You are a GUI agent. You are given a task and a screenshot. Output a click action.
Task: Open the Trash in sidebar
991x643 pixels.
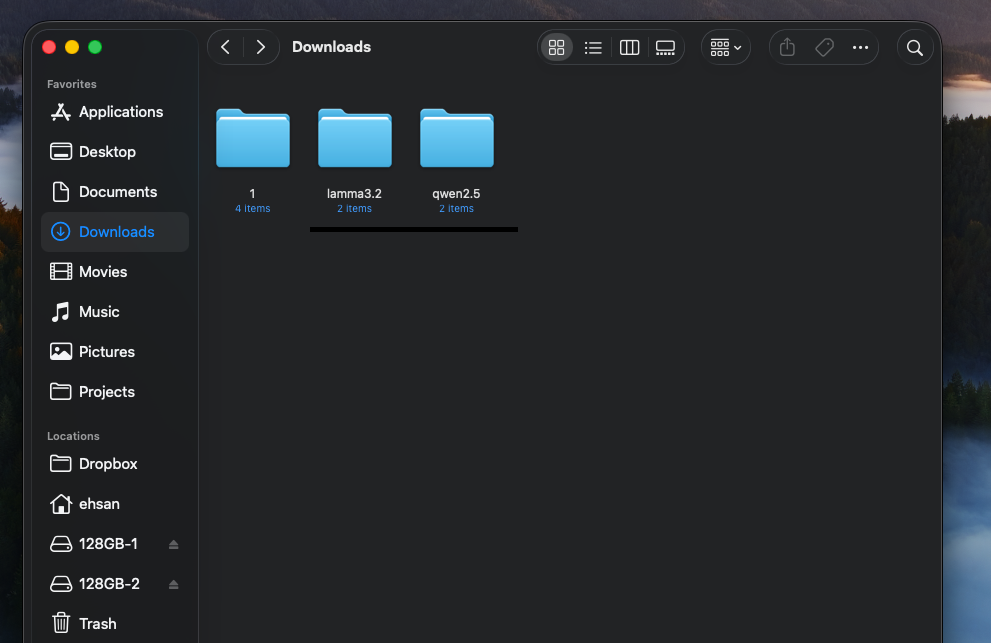(x=97, y=624)
